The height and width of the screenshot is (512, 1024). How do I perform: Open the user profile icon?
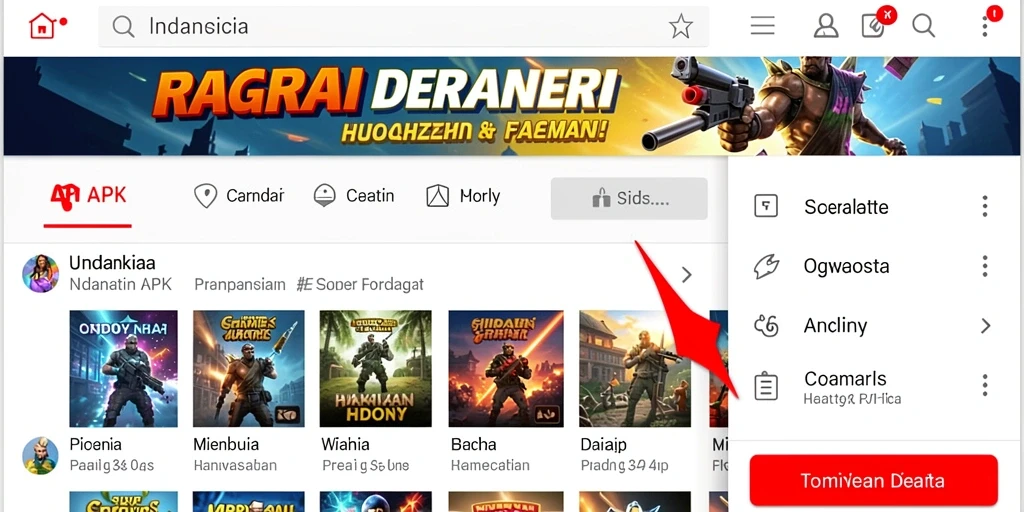tap(825, 26)
